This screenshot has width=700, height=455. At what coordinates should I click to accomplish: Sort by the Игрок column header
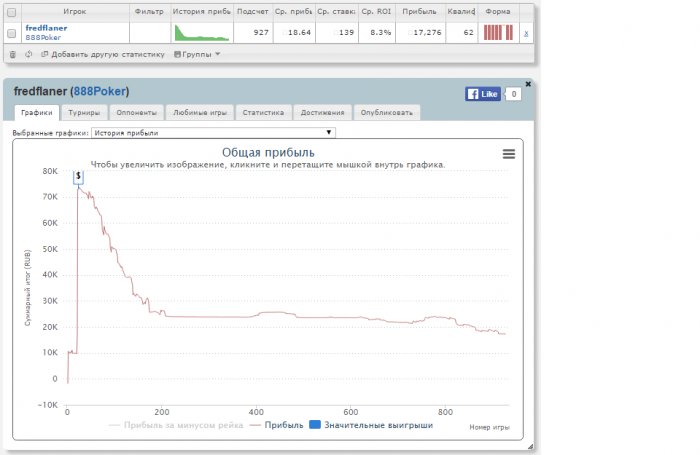pos(75,12)
